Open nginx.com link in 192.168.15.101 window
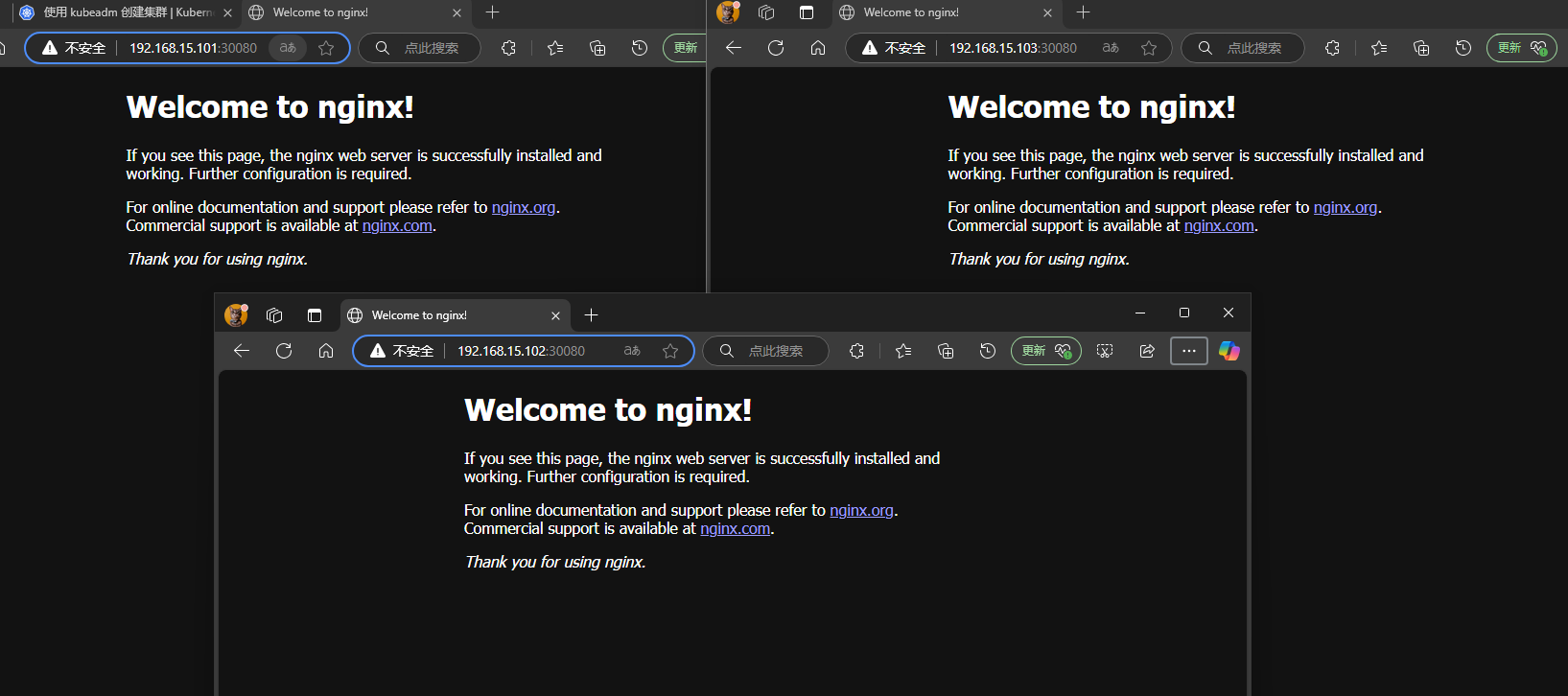 [397, 225]
